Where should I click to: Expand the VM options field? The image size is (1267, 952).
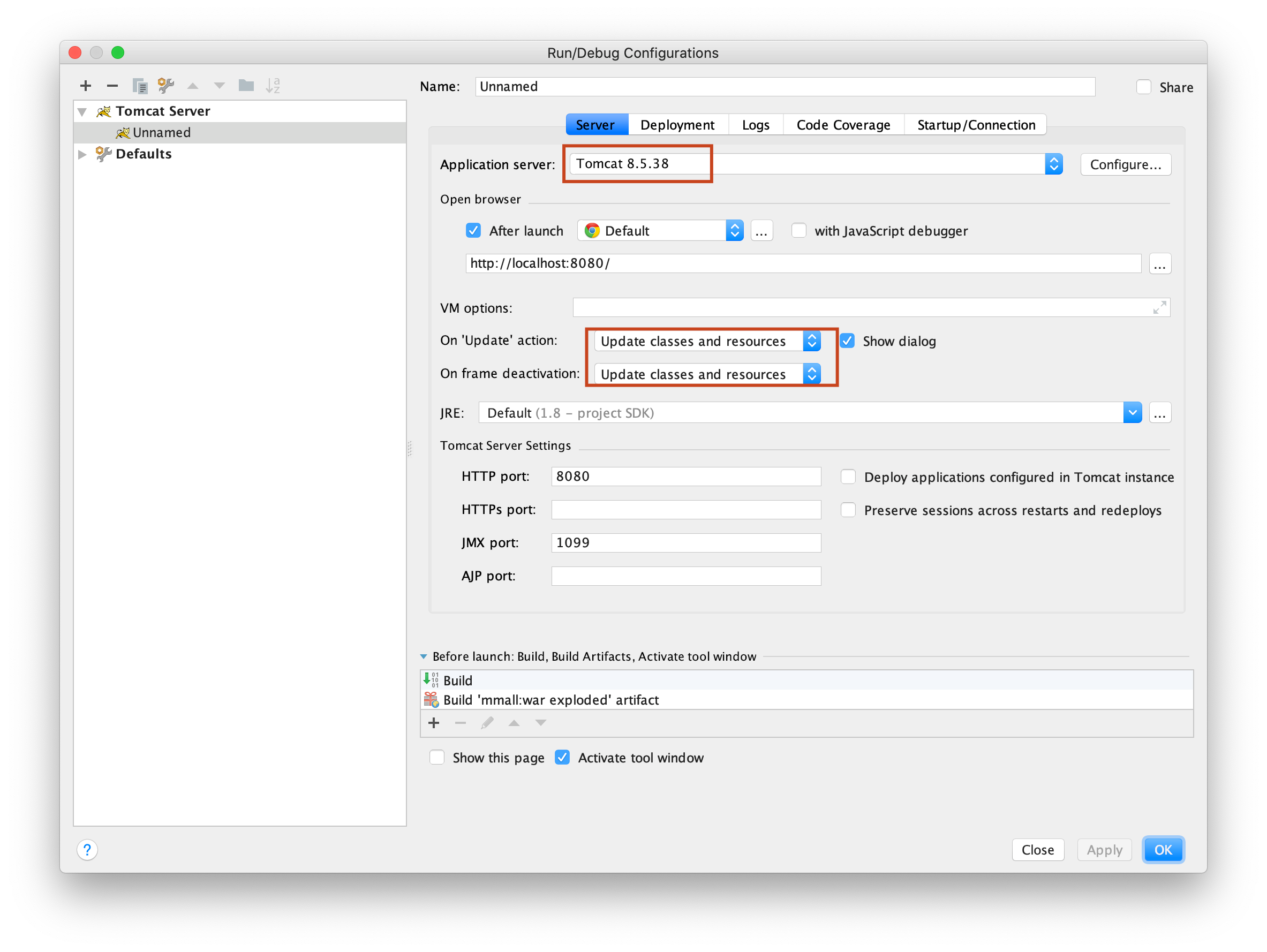[1159, 307]
